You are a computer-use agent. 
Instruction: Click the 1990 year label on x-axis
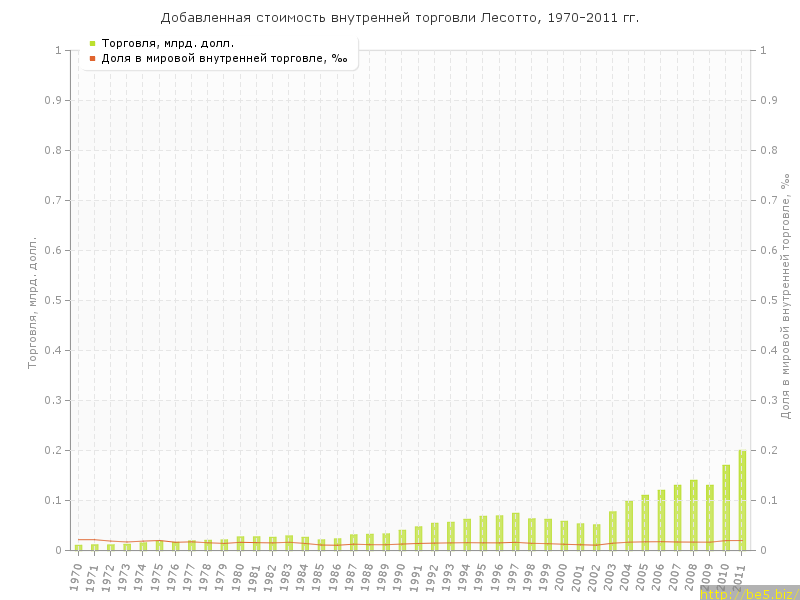coord(400,577)
